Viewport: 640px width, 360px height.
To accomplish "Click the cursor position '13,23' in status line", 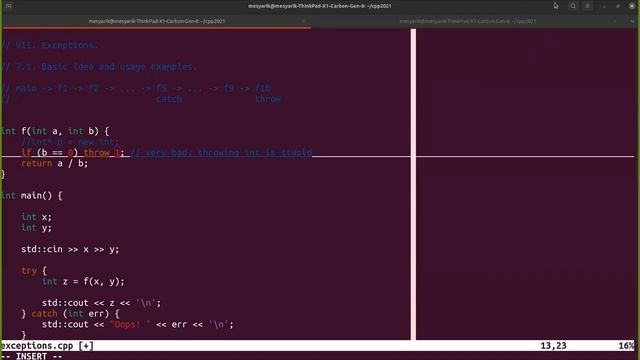I will coord(553,346).
